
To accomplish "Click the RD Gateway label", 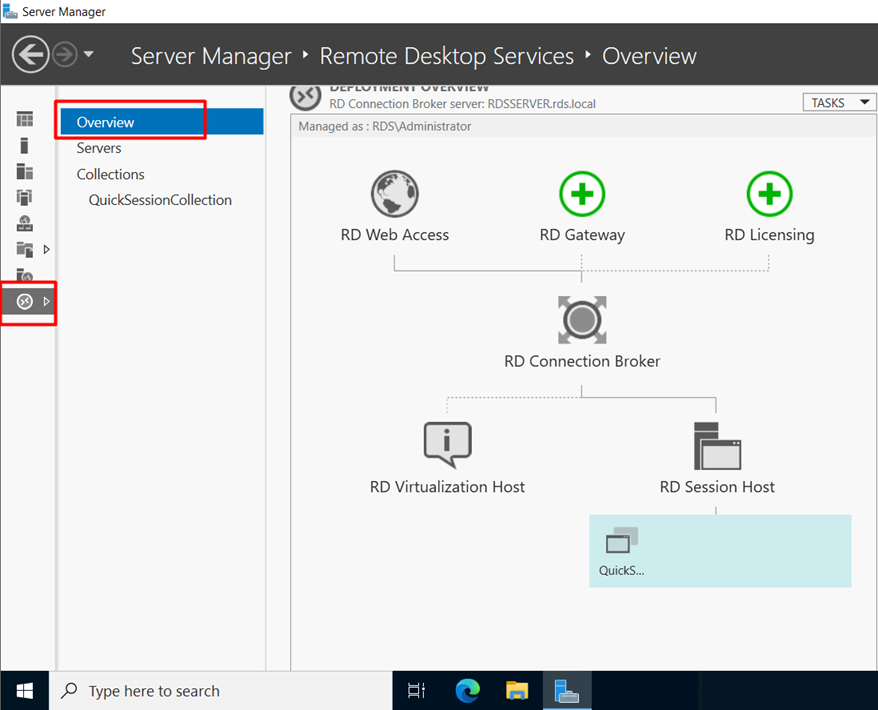I will [582, 235].
